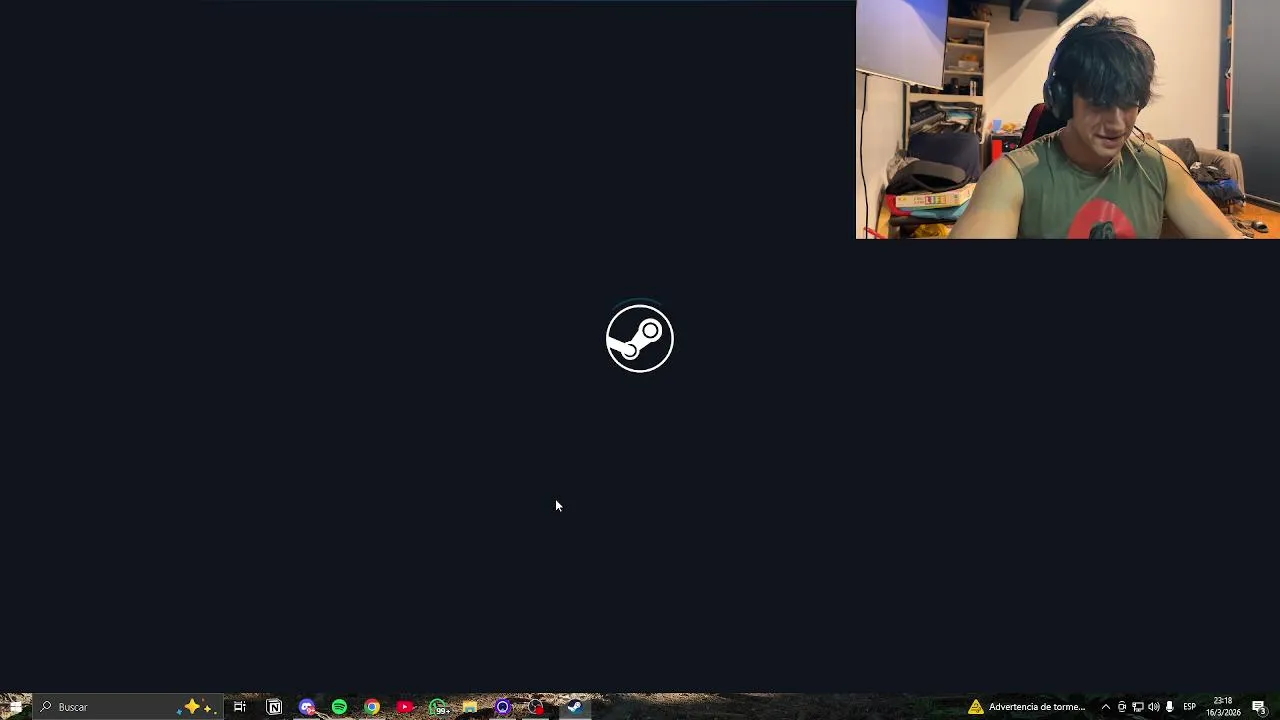Launch Spotify from the taskbar

[339, 707]
